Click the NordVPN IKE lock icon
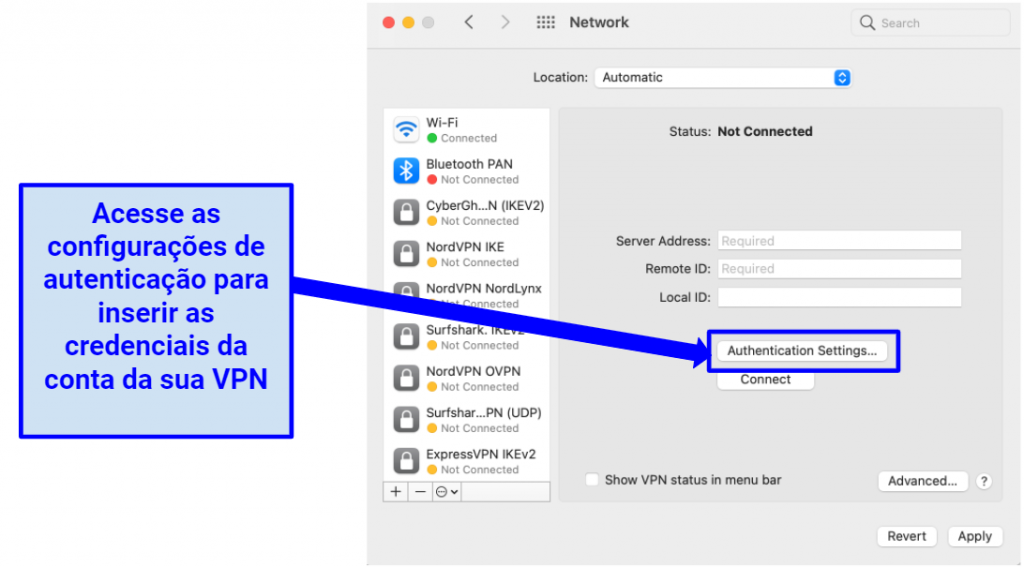This screenshot has width=1024, height=567. point(406,253)
